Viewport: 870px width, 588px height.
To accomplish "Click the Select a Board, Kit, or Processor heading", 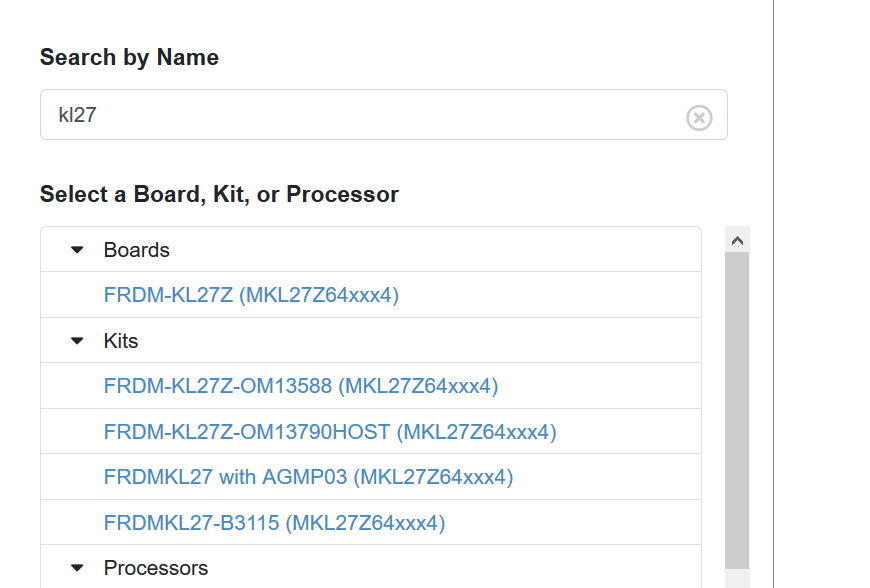I will pos(219,194).
